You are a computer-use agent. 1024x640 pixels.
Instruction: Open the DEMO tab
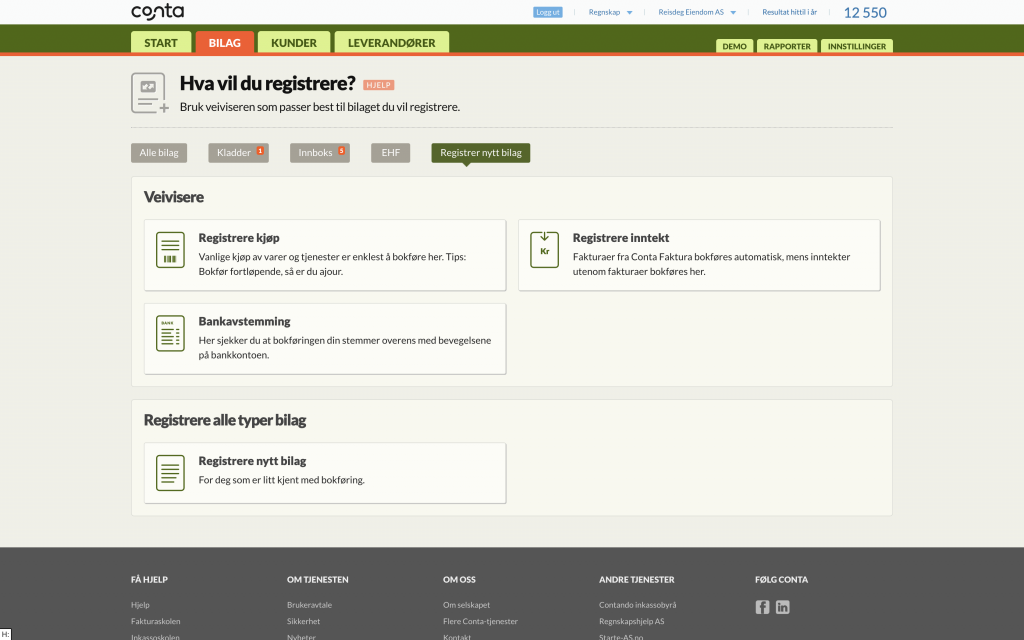click(x=735, y=46)
